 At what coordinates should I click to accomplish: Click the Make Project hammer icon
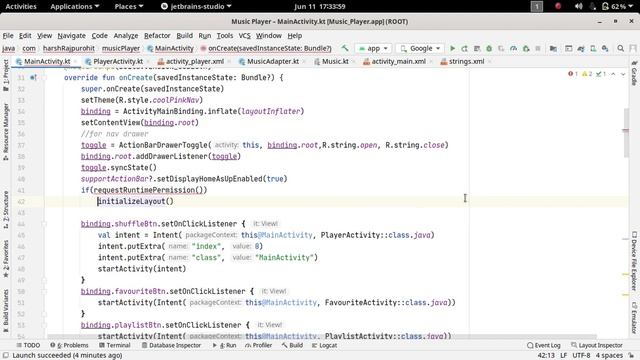(345, 48)
